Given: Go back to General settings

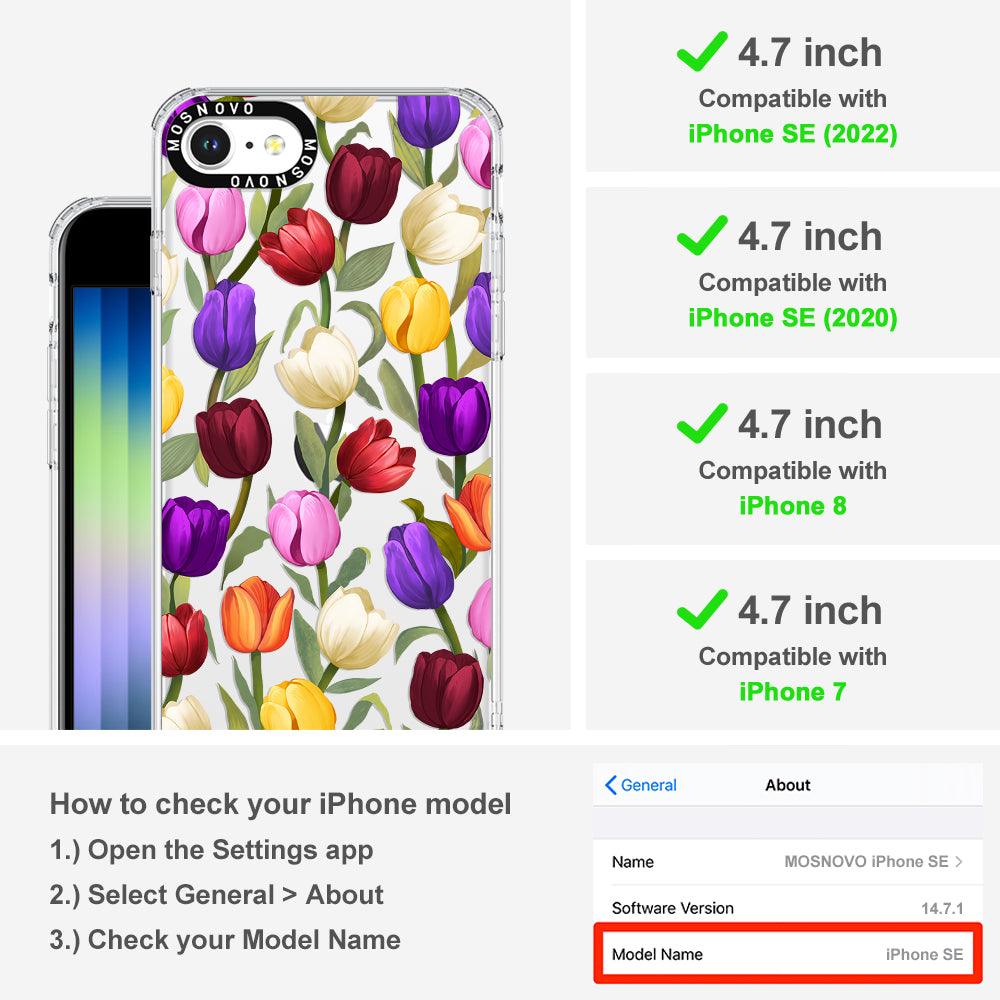Looking at the screenshot, I should click(641, 785).
